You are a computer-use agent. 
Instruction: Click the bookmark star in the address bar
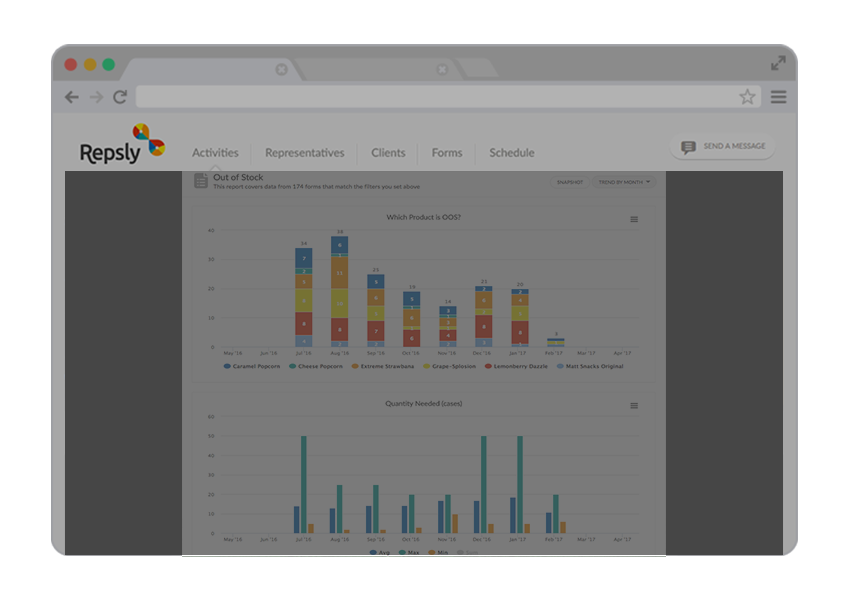coord(747,97)
